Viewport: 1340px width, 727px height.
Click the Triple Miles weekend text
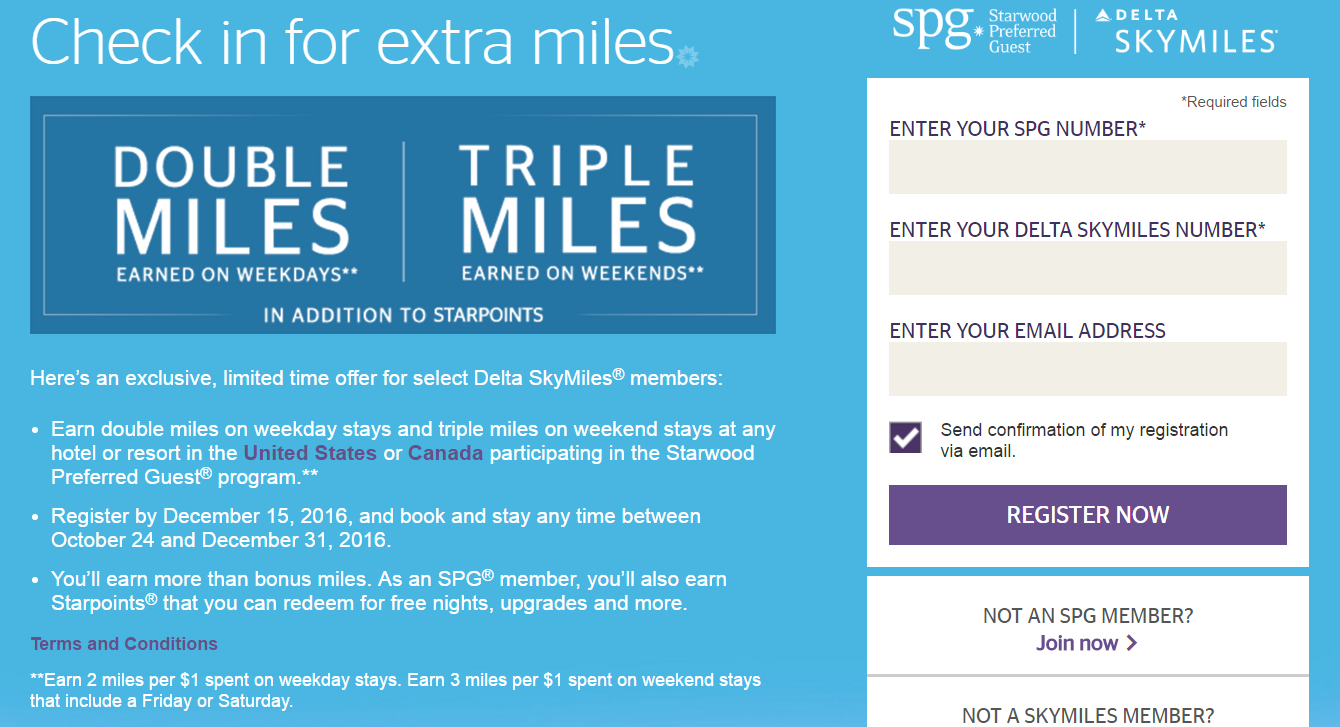[x=581, y=212]
